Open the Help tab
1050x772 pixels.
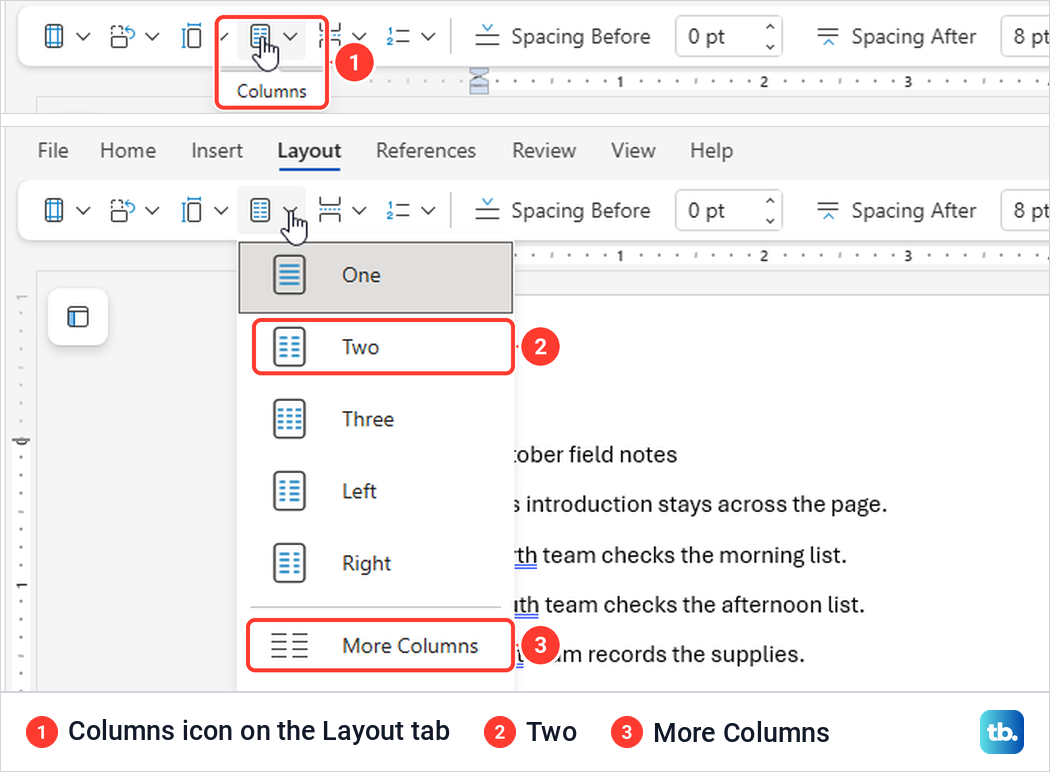[711, 151]
